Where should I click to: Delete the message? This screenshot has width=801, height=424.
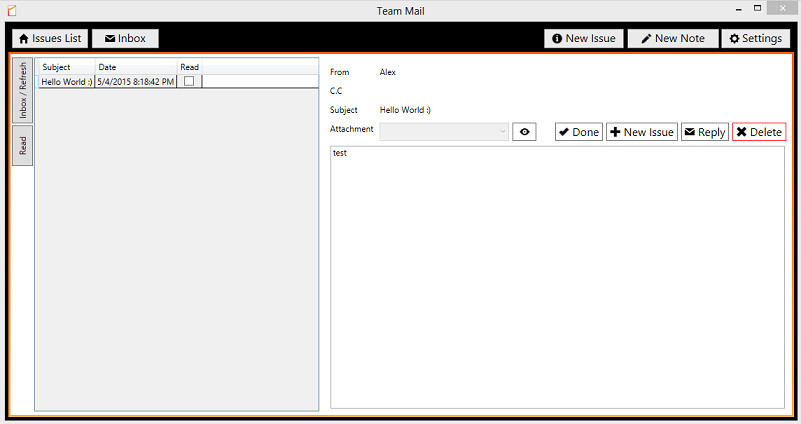coord(759,132)
